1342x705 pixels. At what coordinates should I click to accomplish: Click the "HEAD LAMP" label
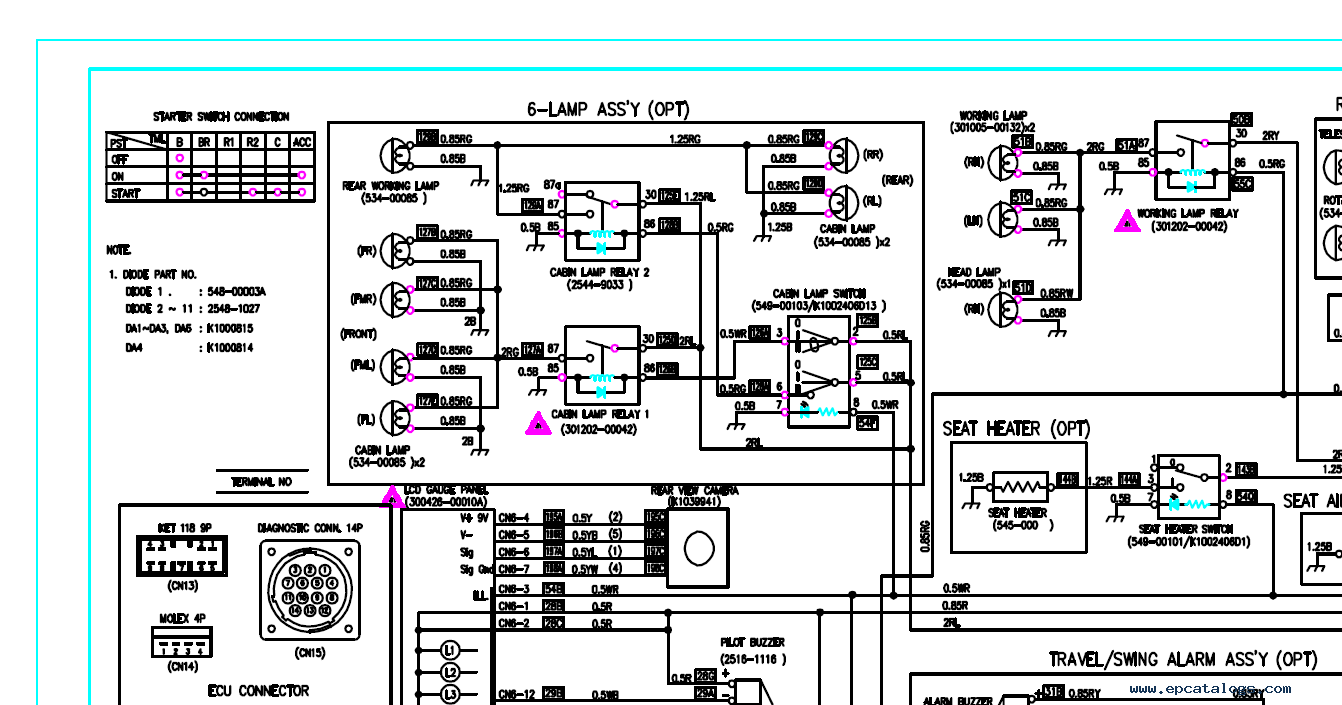pos(974,272)
